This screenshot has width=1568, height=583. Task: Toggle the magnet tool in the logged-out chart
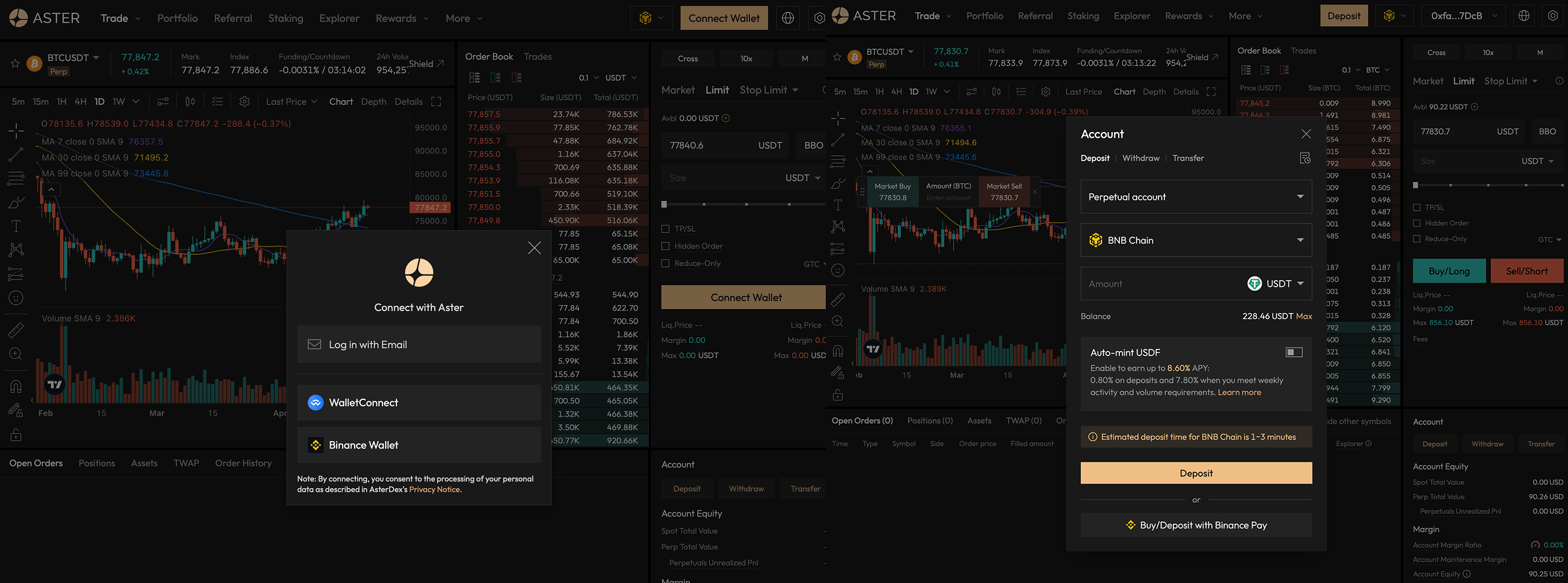pyautogui.click(x=16, y=386)
